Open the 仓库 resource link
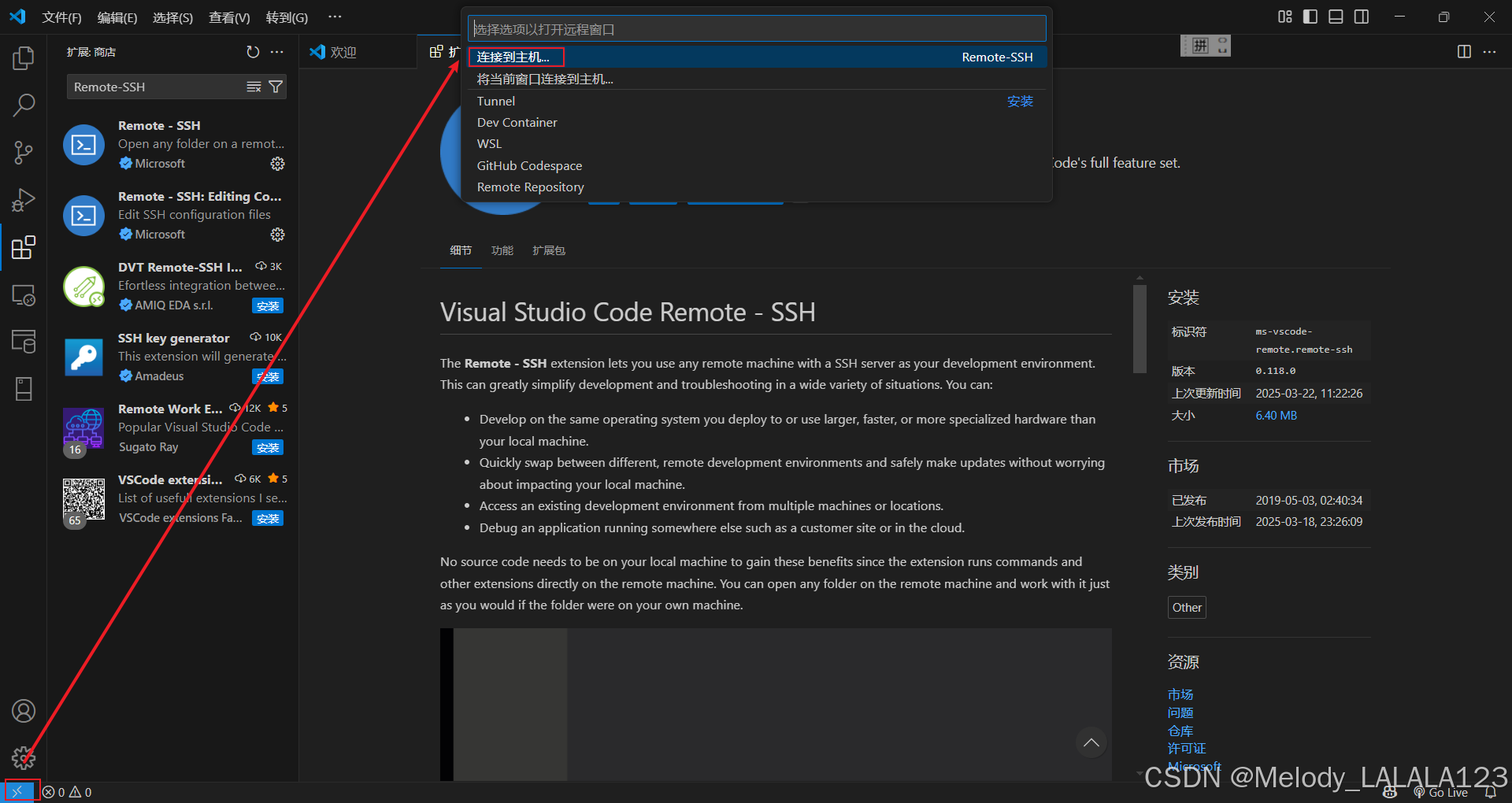 tap(1180, 731)
